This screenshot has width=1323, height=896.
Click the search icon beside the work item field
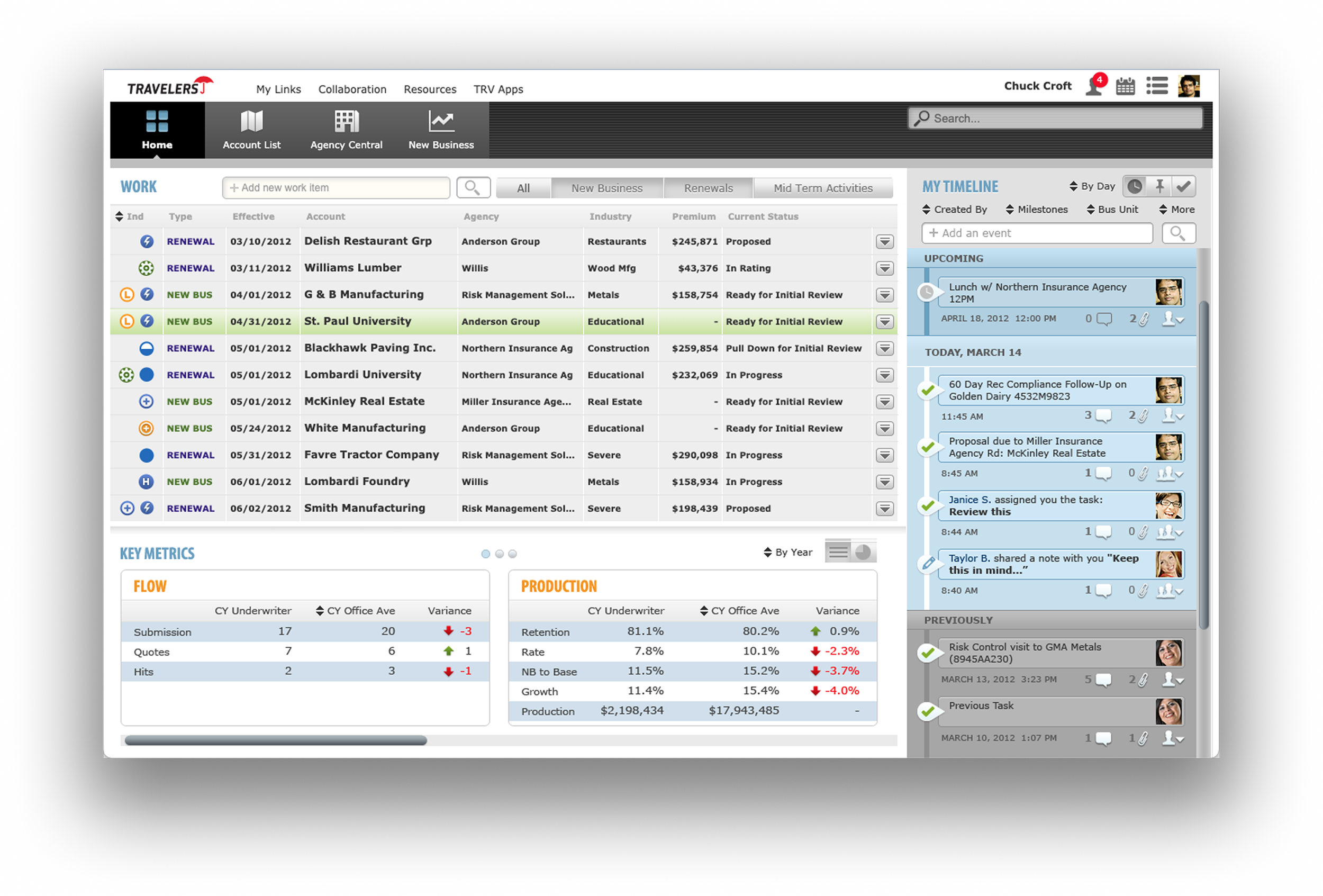[x=473, y=187]
